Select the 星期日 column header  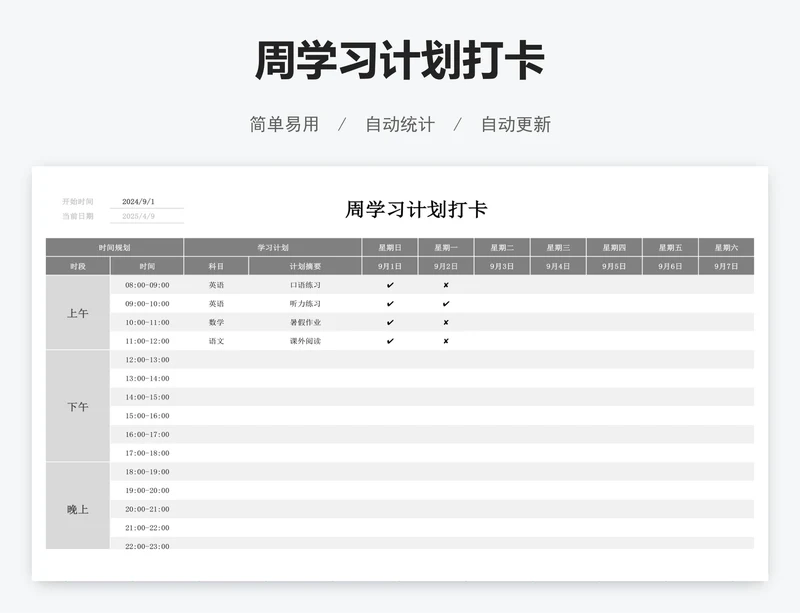point(390,248)
